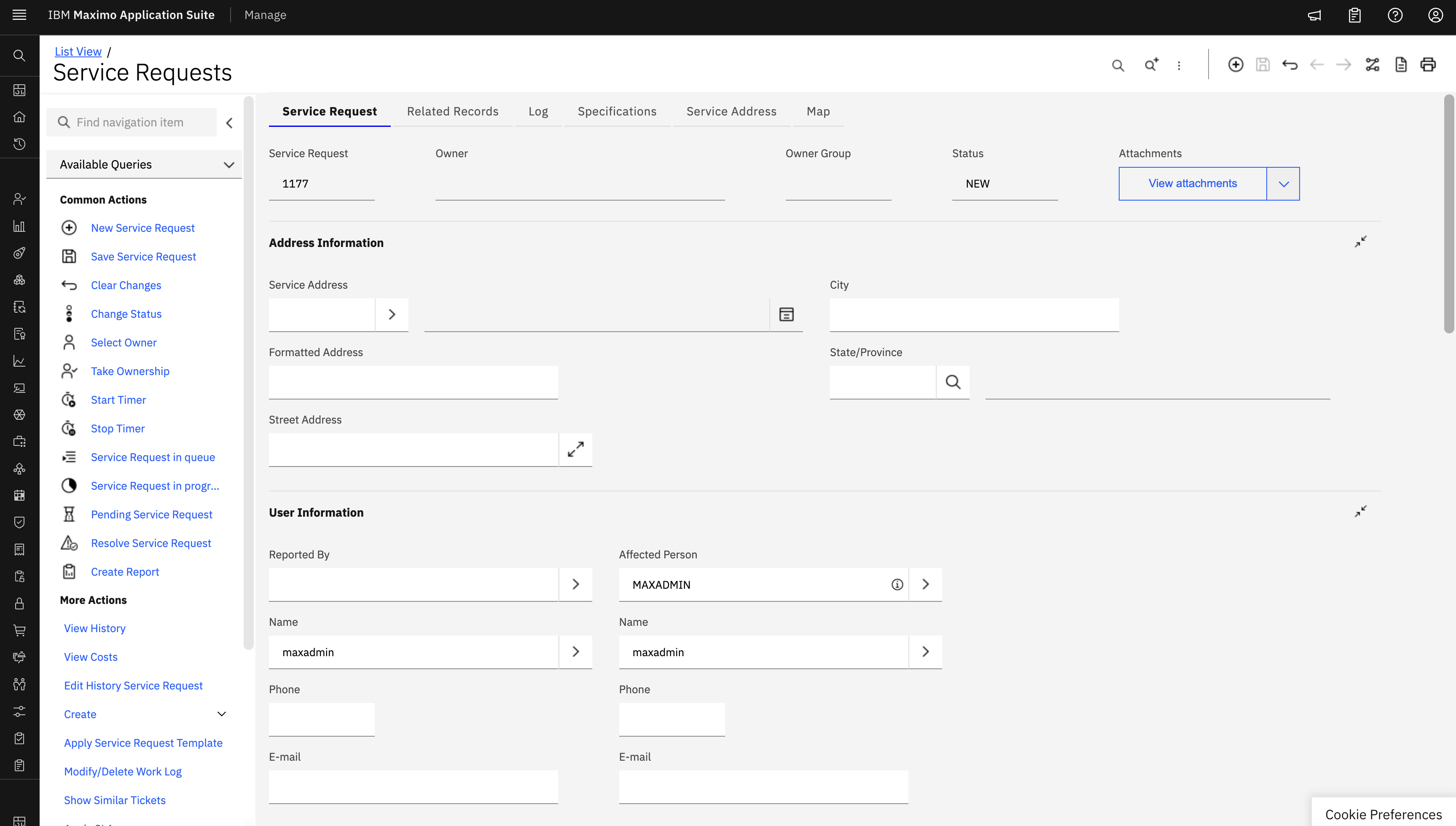Click Change Status action

point(126,314)
